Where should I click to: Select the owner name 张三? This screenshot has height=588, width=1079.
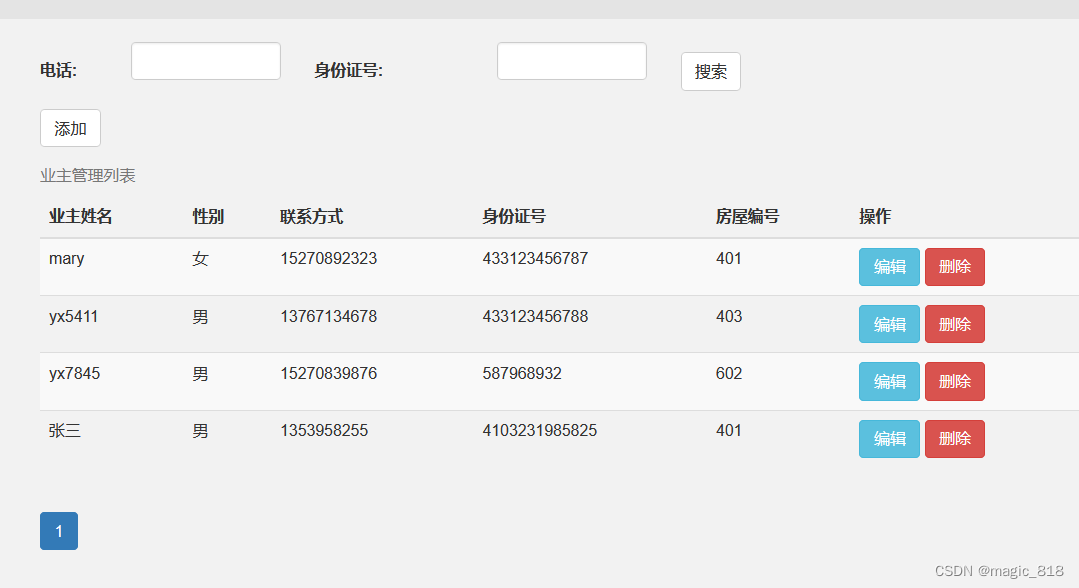point(65,431)
